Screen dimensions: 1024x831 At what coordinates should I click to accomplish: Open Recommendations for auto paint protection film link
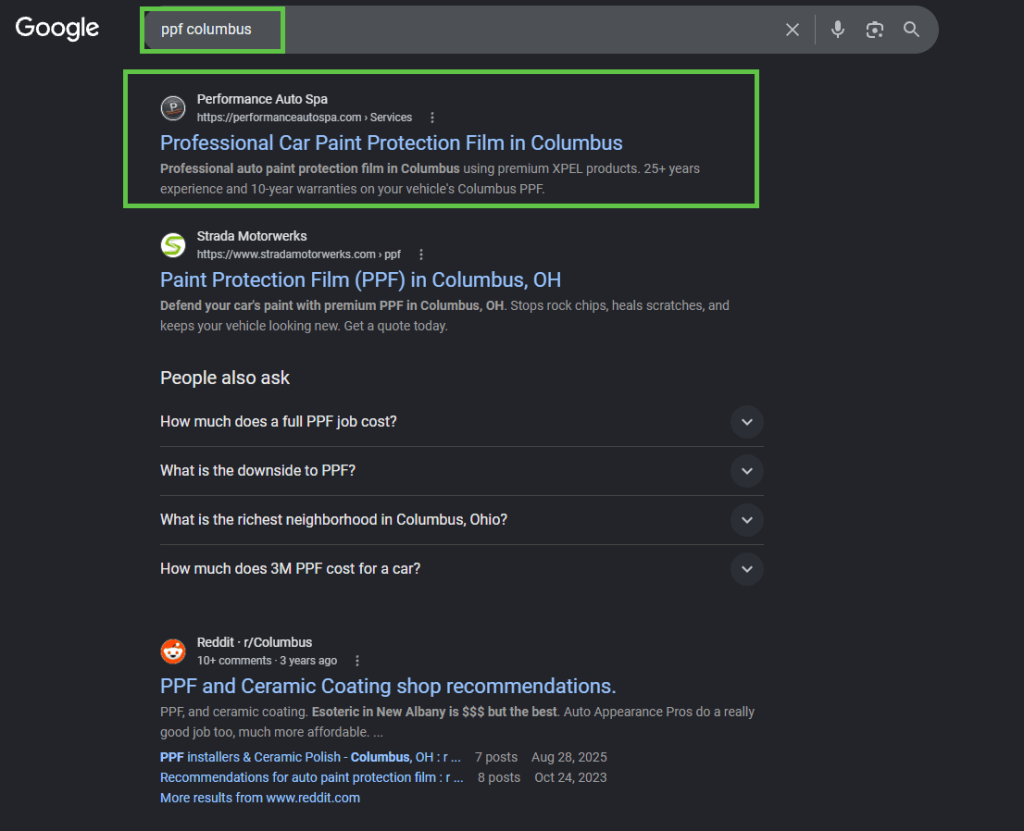click(312, 777)
